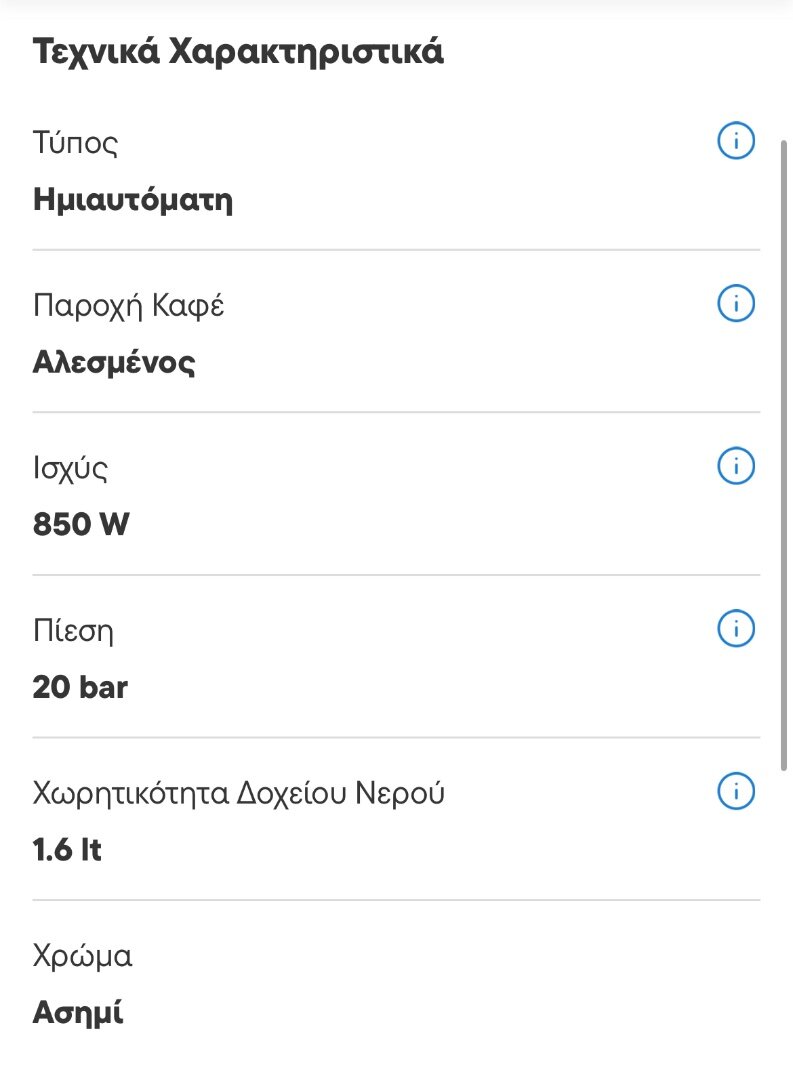The width and height of the screenshot is (793, 1080).
Task: Click the Τεχνικά Χαρακτηριστικά heading
Action: point(238,52)
